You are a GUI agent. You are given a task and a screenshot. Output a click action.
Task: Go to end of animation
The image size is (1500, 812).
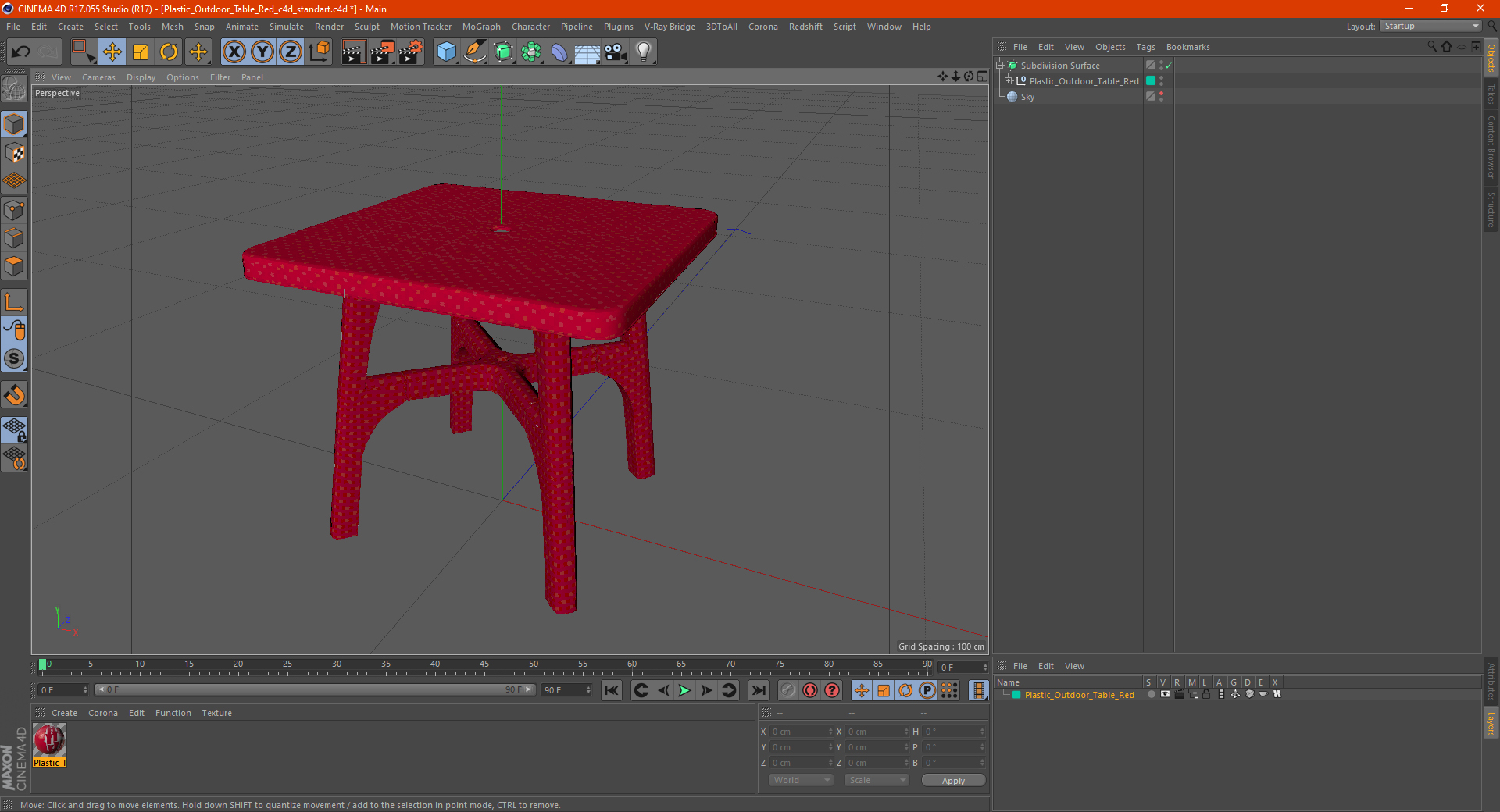pos(758,690)
